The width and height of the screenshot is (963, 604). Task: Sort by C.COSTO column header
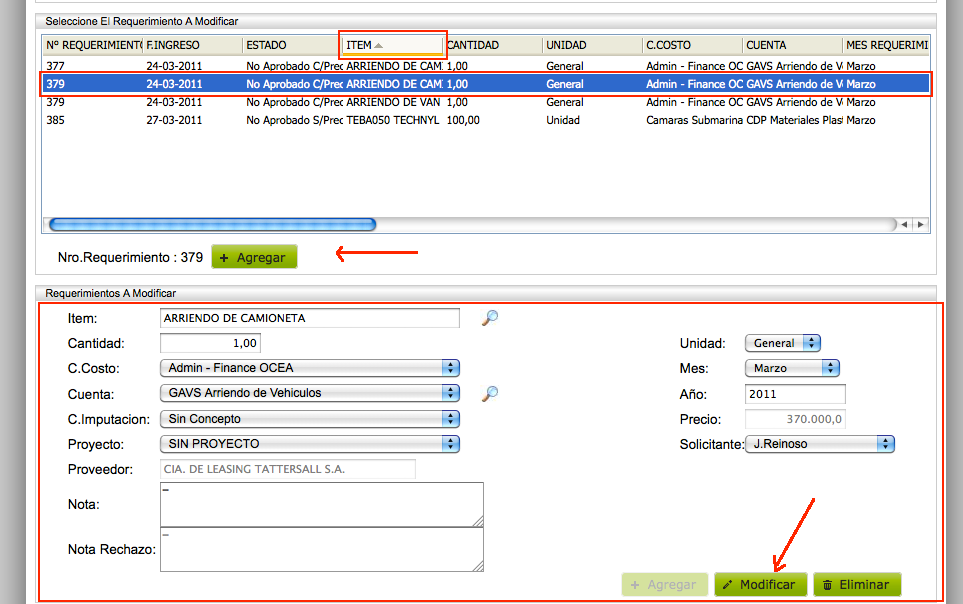point(693,45)
